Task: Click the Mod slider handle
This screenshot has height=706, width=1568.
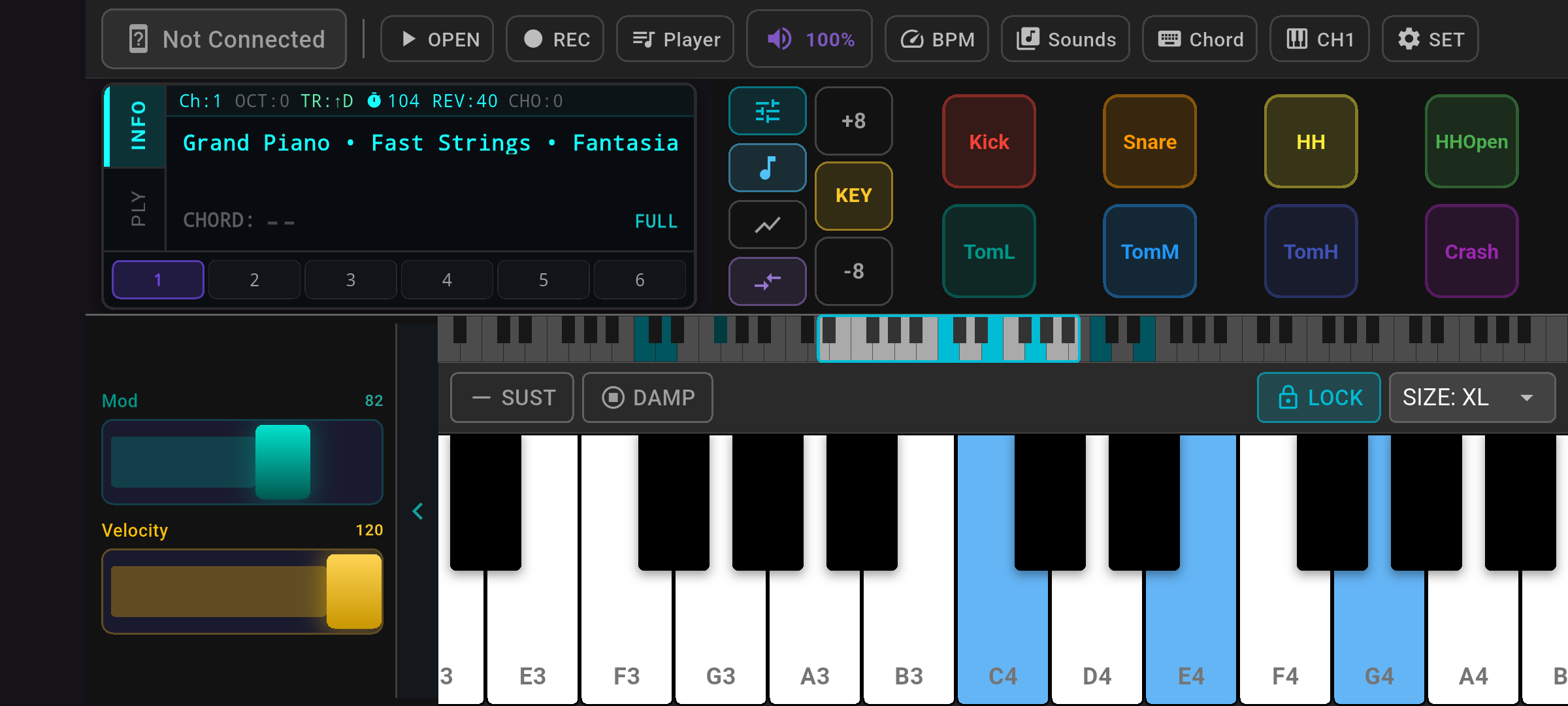Action: tap(283, 462)
